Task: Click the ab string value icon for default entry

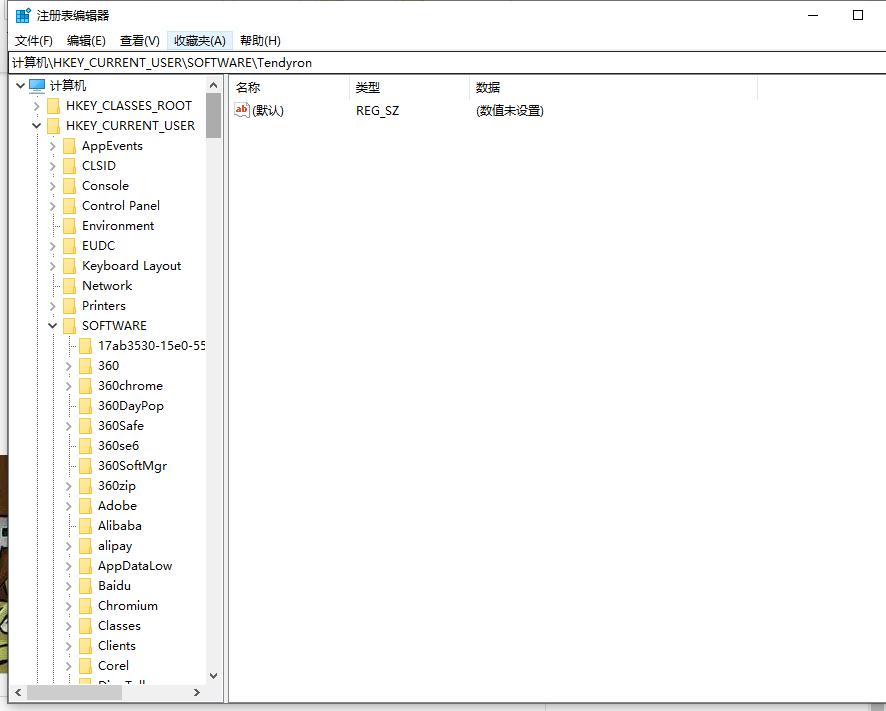Action: 242,110
